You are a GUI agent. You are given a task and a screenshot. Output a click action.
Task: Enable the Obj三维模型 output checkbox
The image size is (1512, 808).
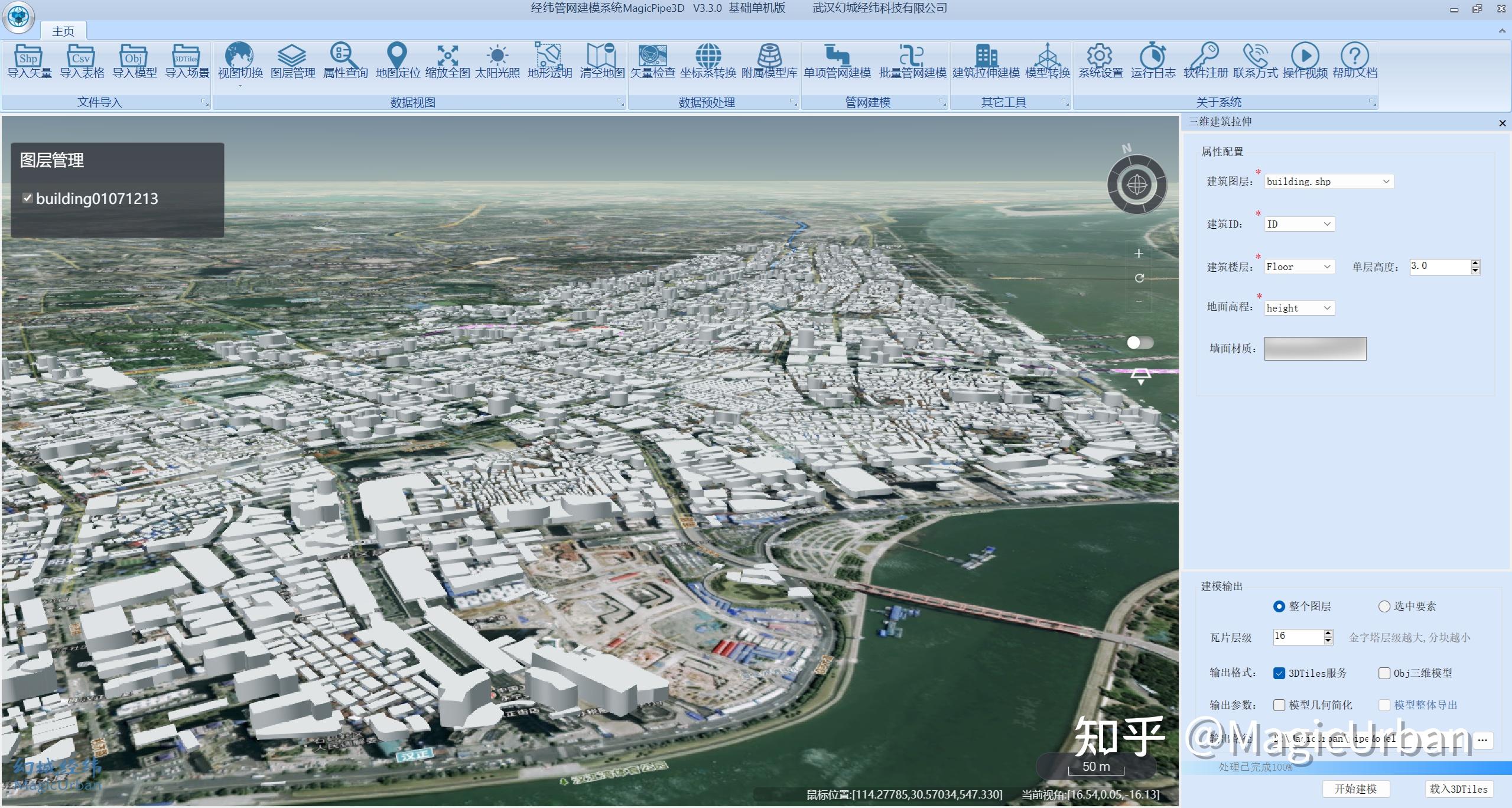pyautogui.click(x=1384, y=673)
